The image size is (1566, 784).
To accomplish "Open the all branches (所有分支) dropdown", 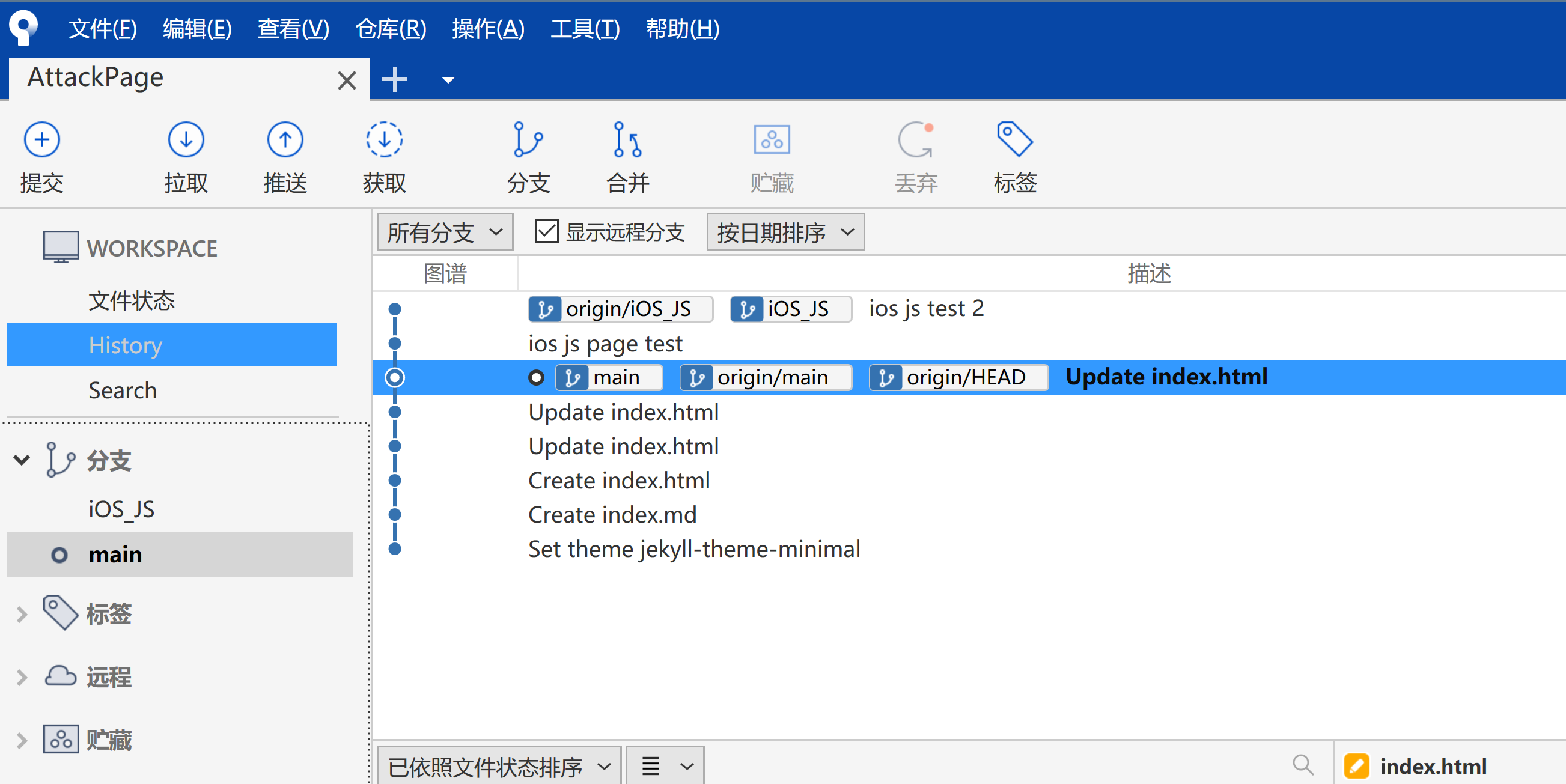I will (x=445, y=231).
